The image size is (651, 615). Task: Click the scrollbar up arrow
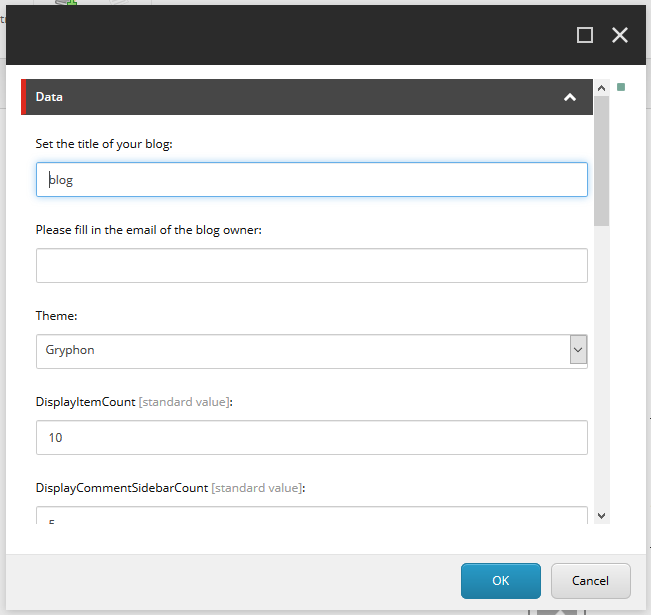[601, 88]
